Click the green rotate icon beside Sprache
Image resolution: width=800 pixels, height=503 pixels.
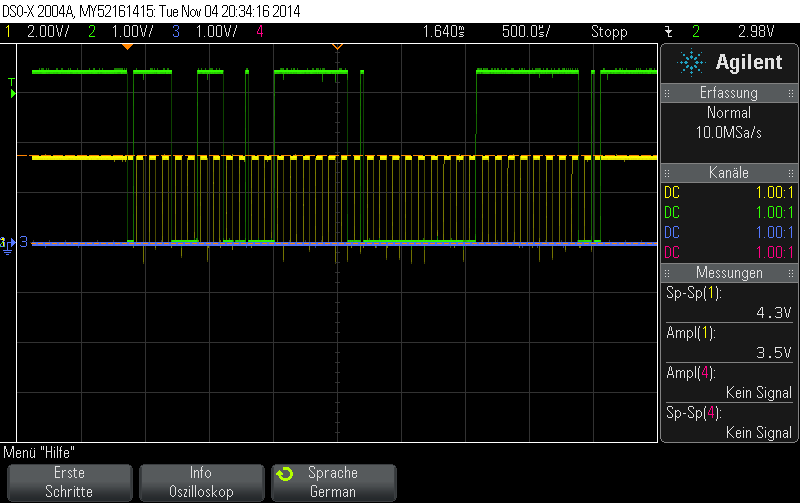pyautogui.click(x=285, y=473)
